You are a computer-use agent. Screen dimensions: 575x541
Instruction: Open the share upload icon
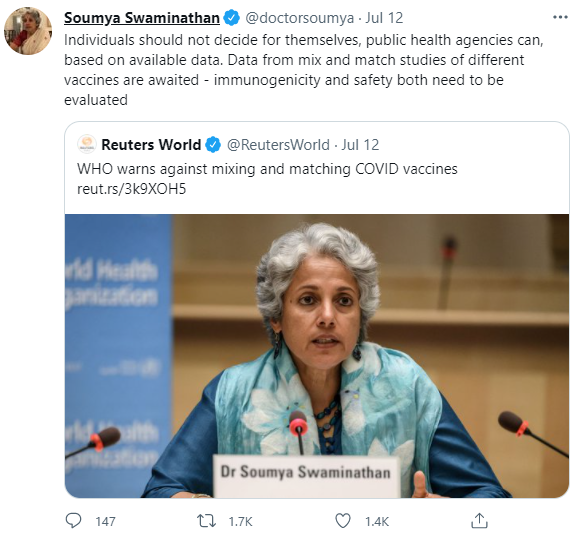click(479, 520)
